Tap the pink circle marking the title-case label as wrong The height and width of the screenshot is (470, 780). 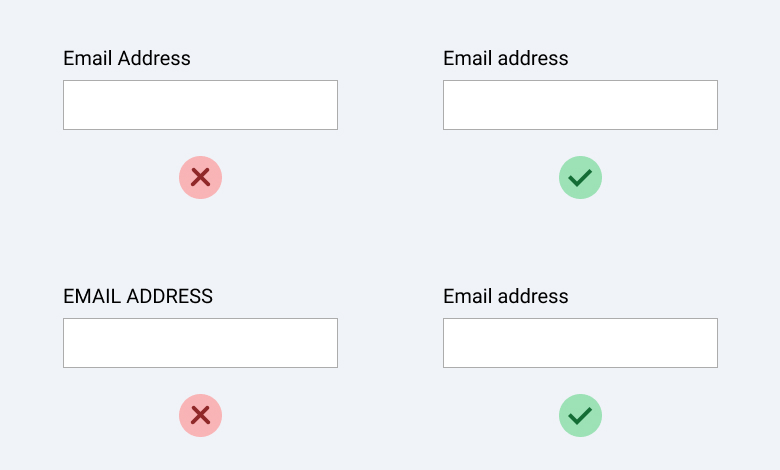pos(200,178)
